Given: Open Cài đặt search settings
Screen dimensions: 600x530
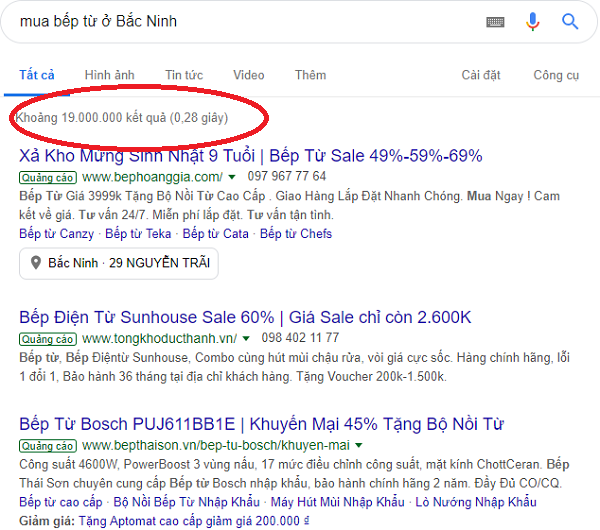Looking at the screenshot, I should (x=481, y=75).
